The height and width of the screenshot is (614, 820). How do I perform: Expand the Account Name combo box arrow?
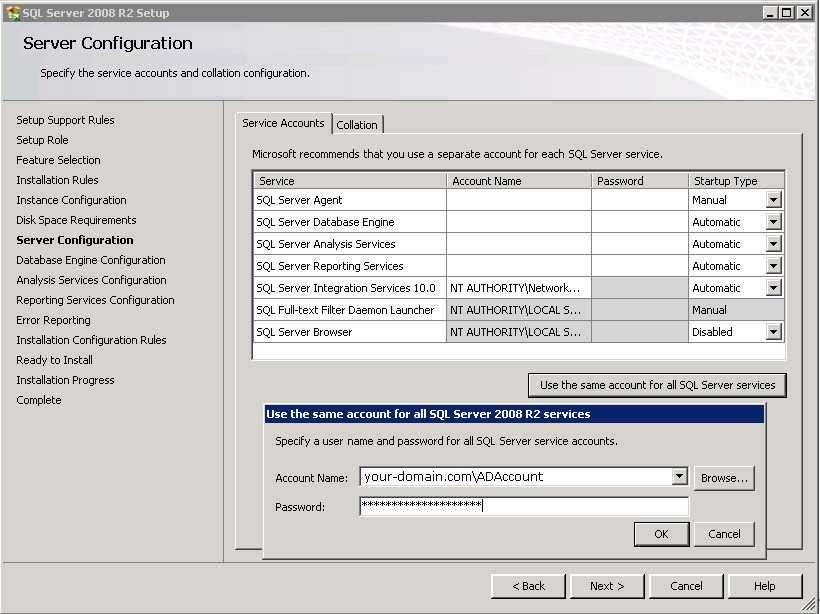(679, 476)
